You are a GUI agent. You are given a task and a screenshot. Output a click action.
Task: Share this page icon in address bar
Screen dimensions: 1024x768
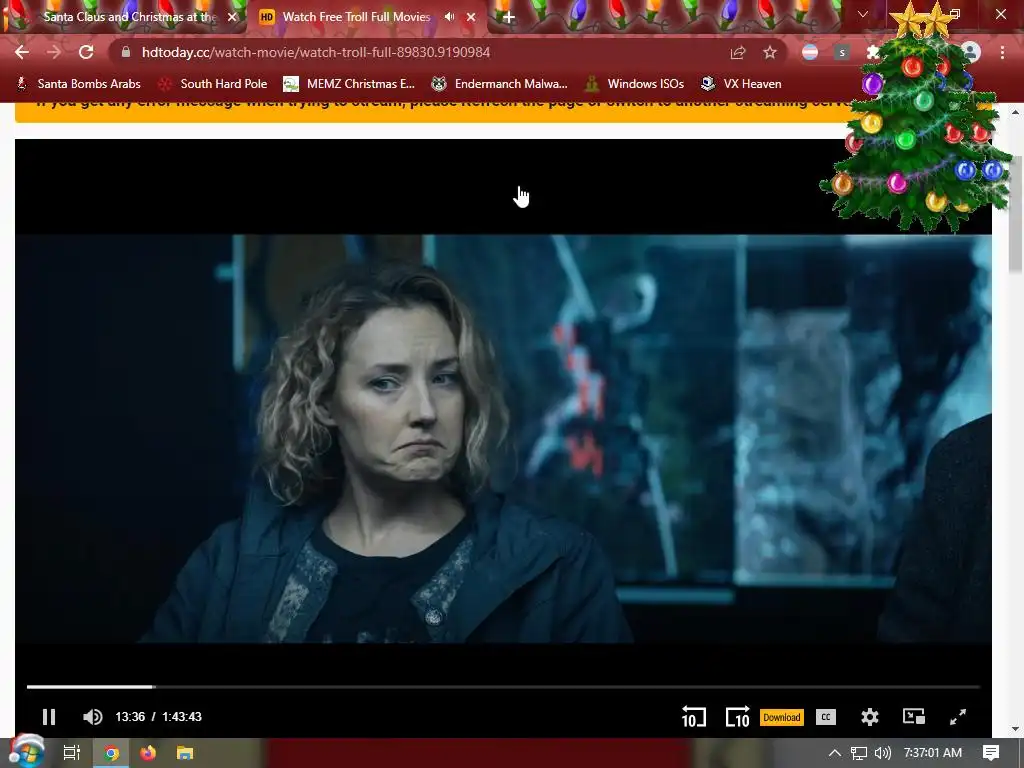tap(738, 52)
